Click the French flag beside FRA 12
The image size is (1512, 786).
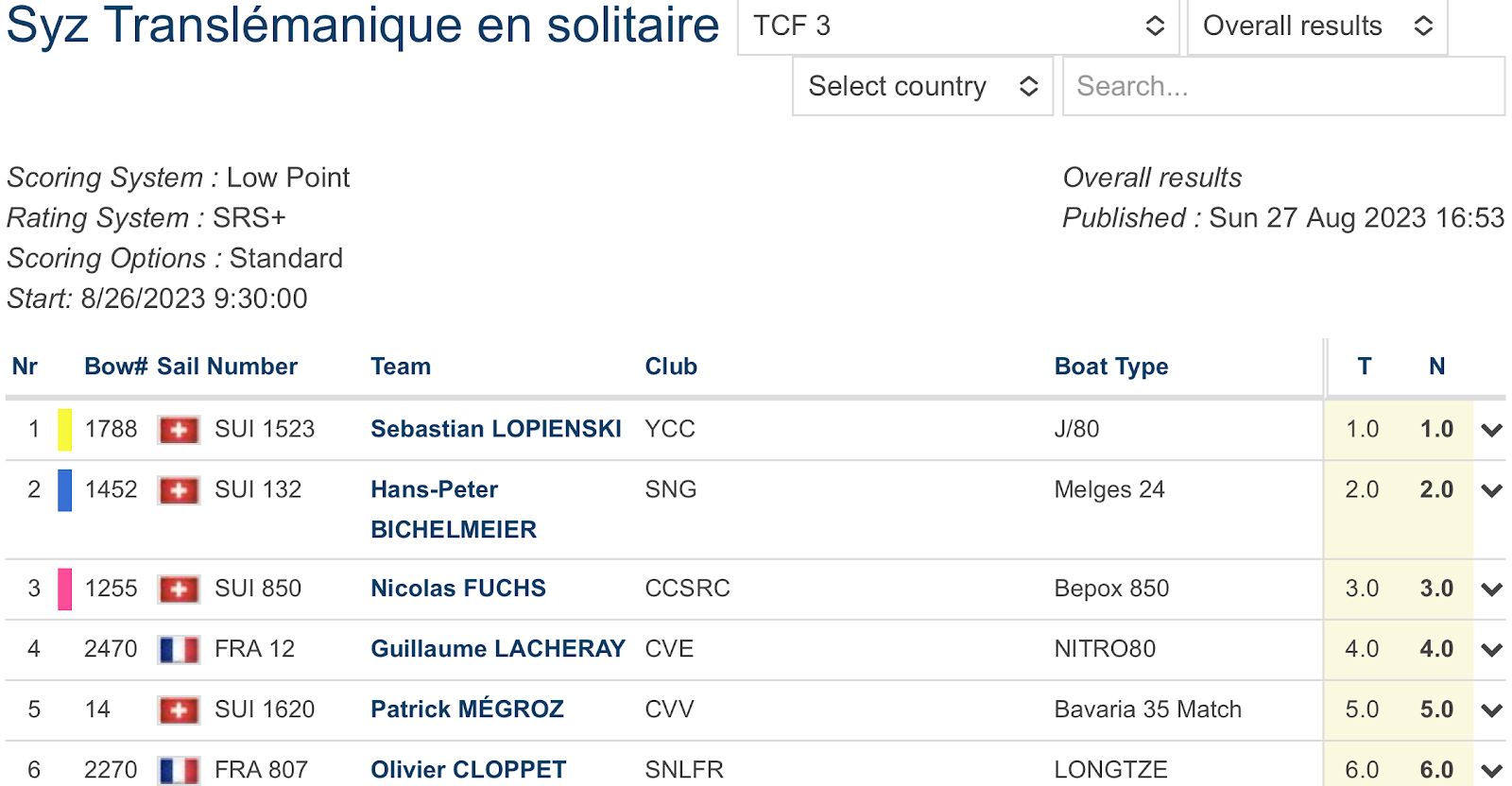tap(179, 650)
